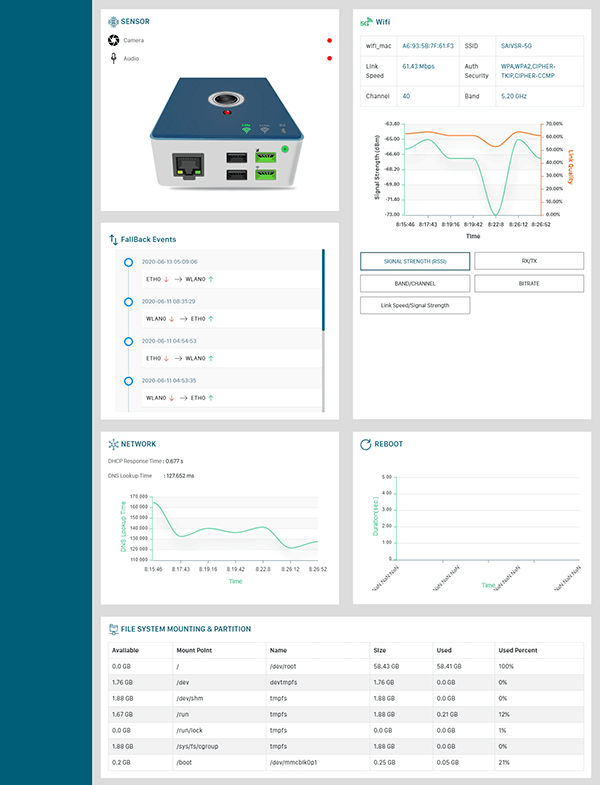Click the Camera sensor icon
Screen dimensions: 600x785
114,40
